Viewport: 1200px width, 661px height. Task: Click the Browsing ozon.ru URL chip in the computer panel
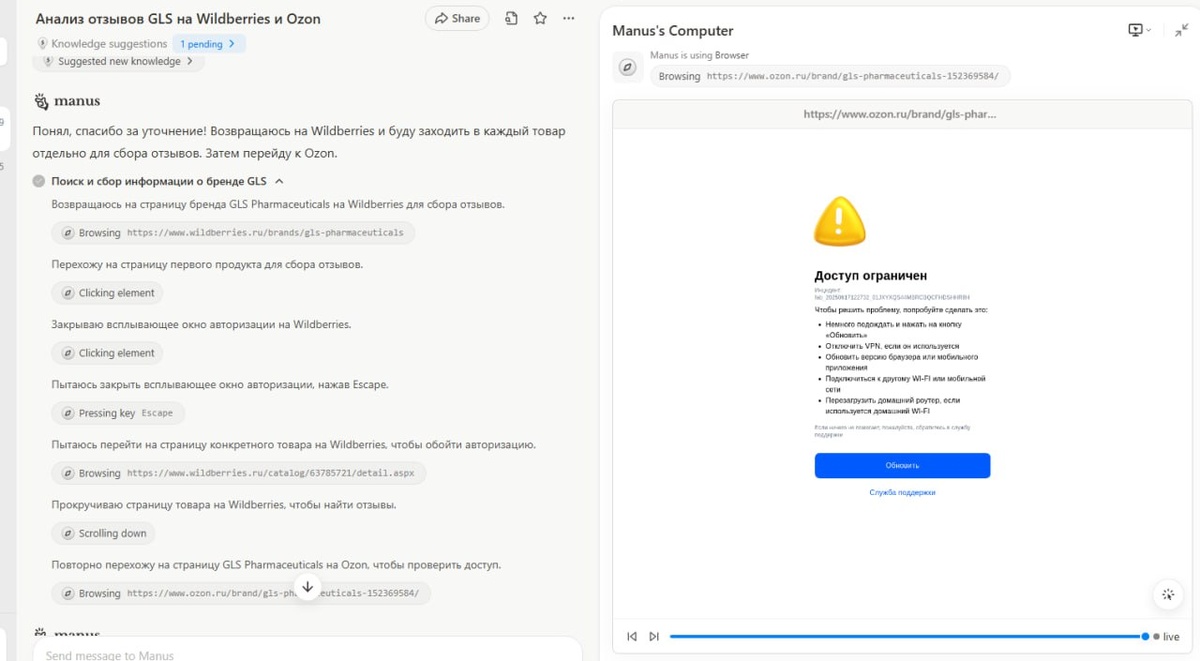pyautogui.click(x=831, y=76)
